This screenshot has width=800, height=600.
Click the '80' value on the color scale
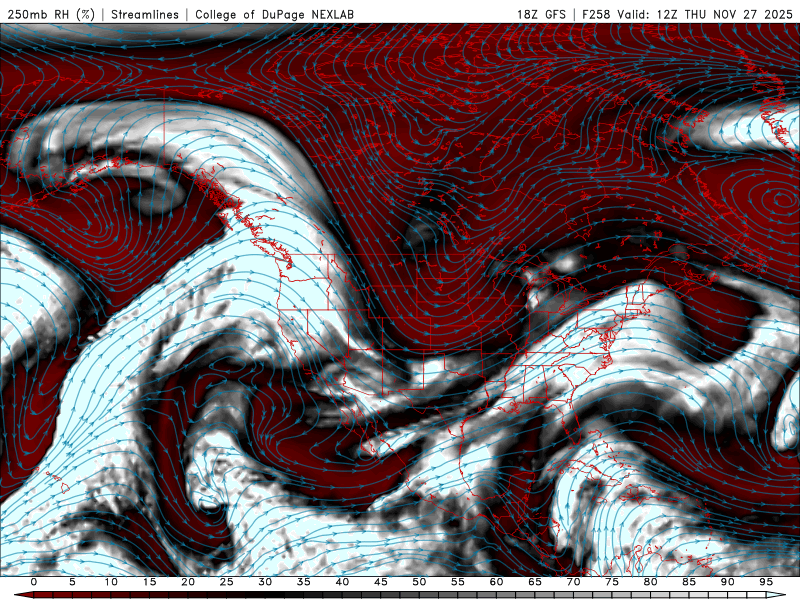pyautogui.click(x=651, y=582)
